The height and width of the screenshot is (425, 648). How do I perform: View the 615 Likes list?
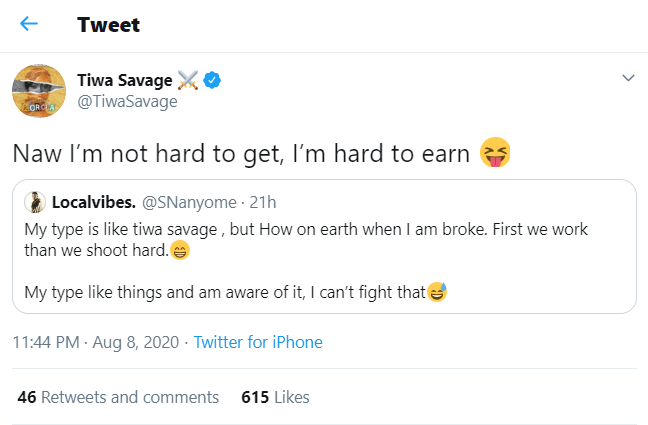click(x=275, y=397)
